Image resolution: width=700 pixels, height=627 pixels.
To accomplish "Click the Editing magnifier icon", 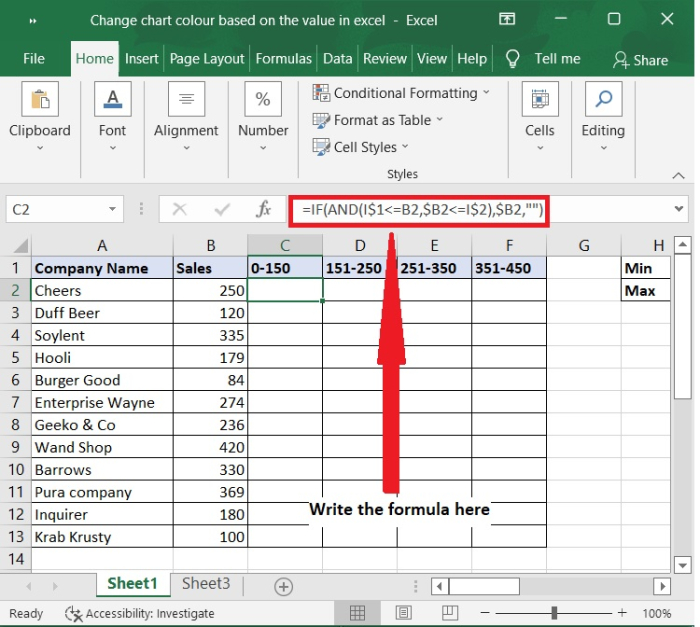I will [x=603, y=100].
